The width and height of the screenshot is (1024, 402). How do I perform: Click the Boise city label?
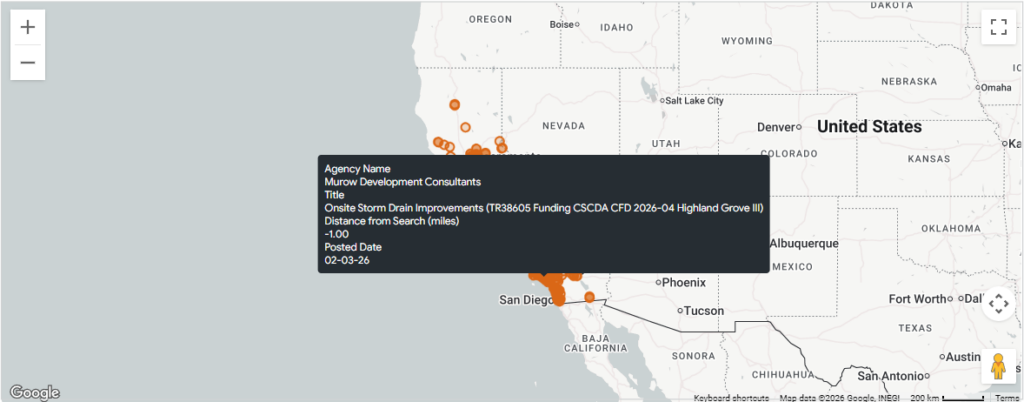click(x=562, y=24)
